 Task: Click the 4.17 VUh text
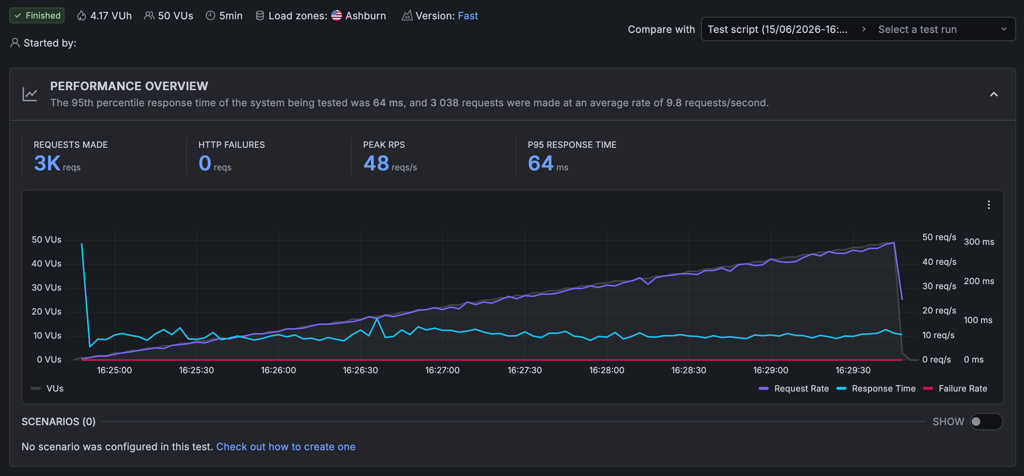pyautogui.click(x=111, y=15)
